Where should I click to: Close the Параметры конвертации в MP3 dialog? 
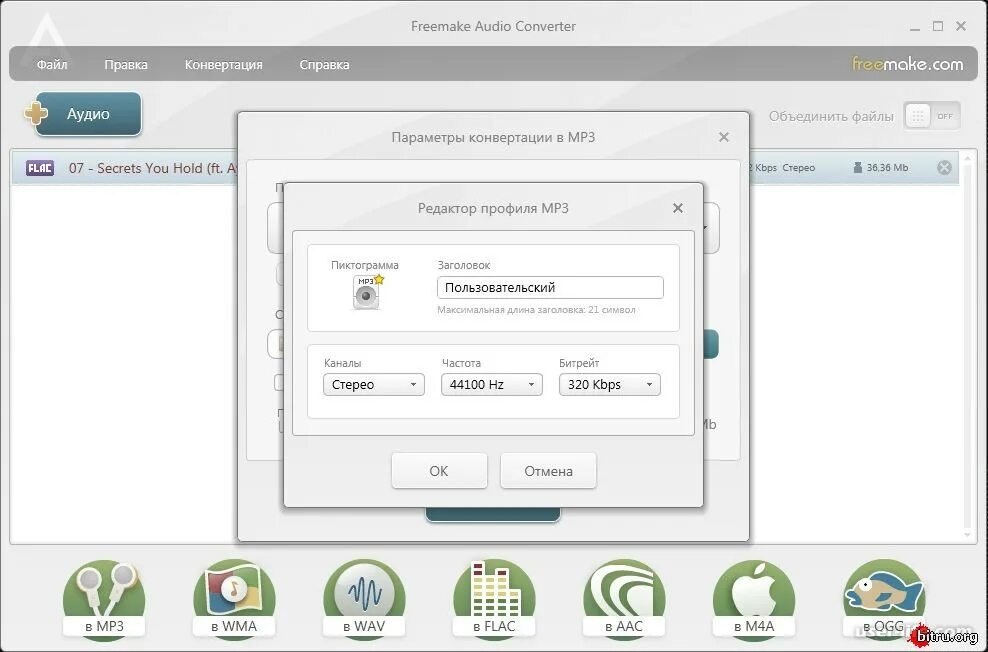(x=724, y=137)
